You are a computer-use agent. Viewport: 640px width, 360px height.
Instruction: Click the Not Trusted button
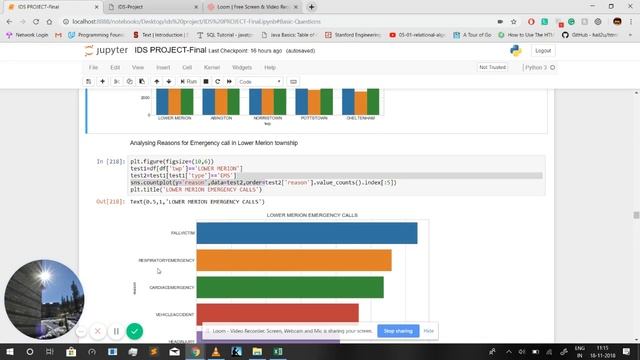point(493,67)
